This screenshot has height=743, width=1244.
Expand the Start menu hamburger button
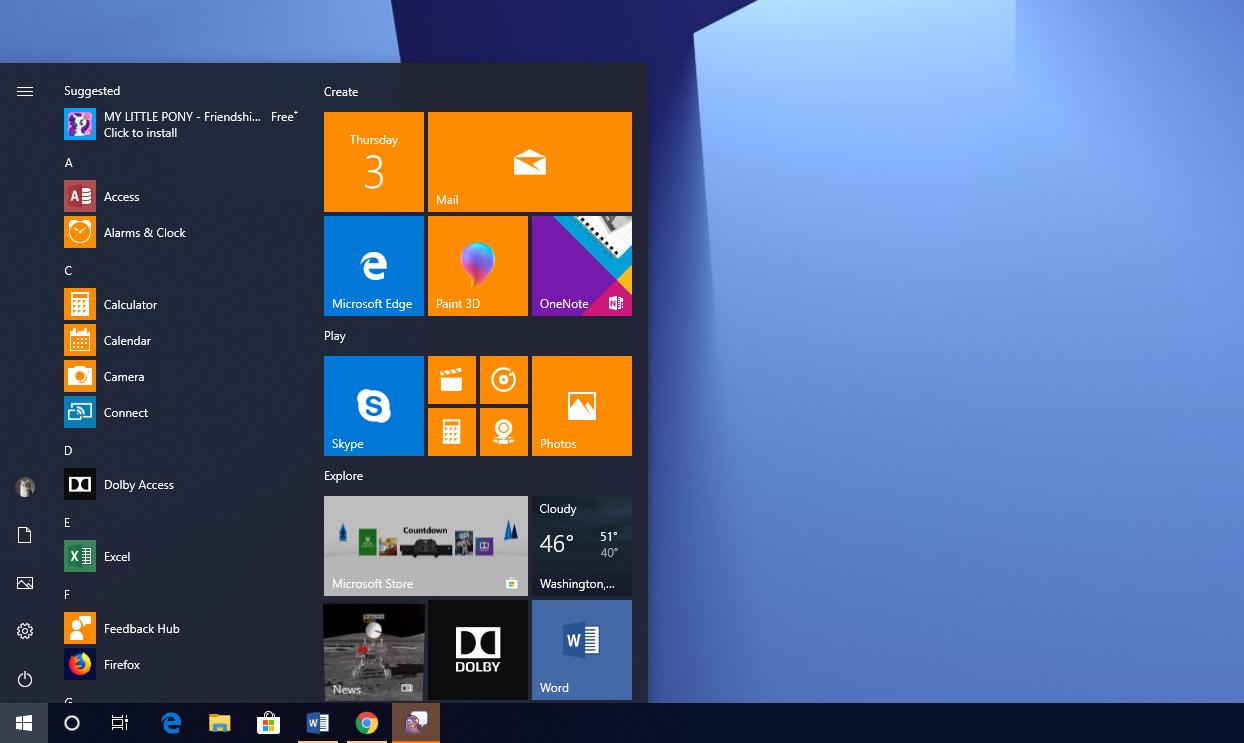click(25, 91)
